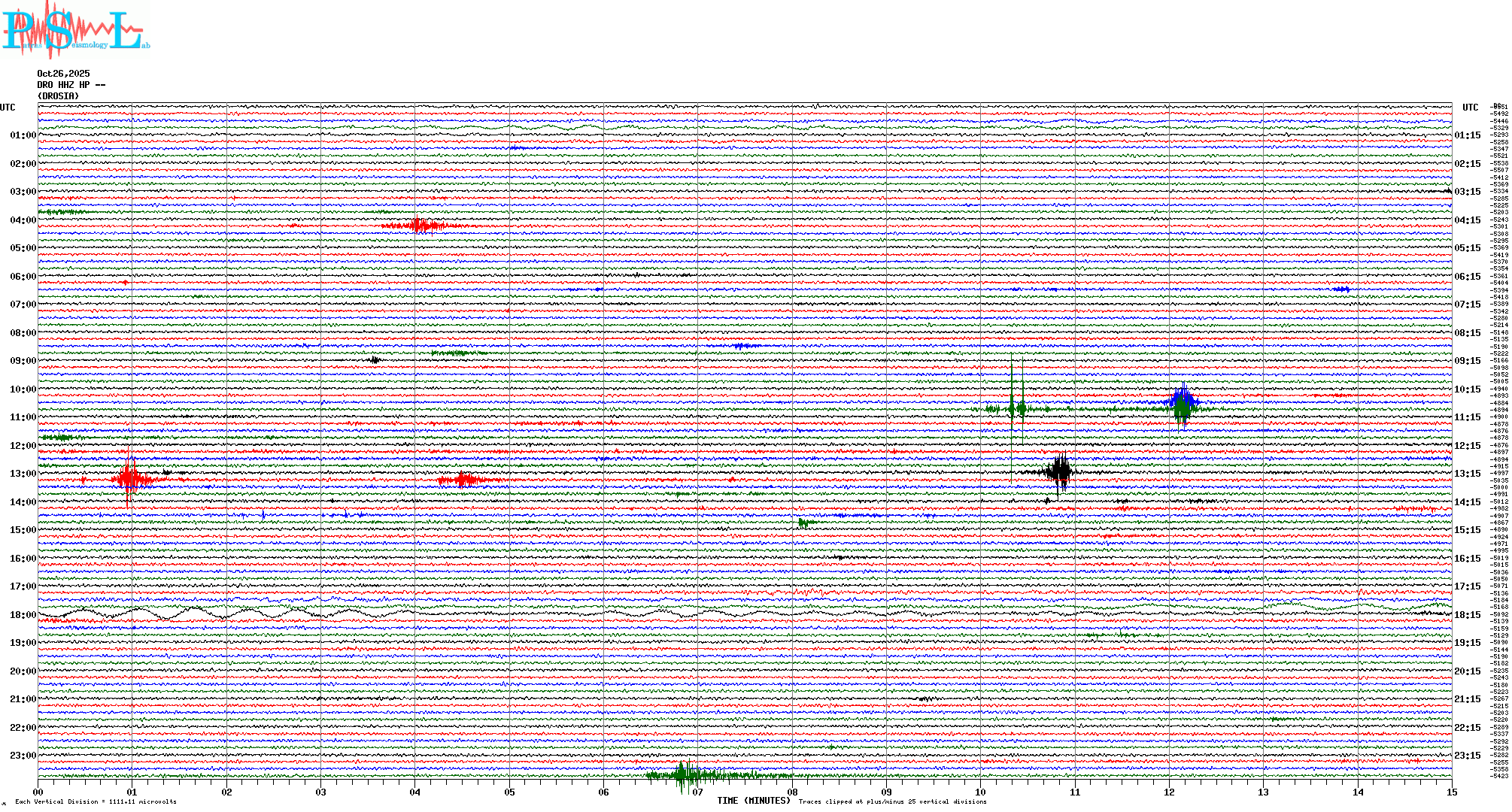This screenshot has width=1512, height=812.
Task: Click the 23:15 time label on right
Action: tap(1467, 756)
